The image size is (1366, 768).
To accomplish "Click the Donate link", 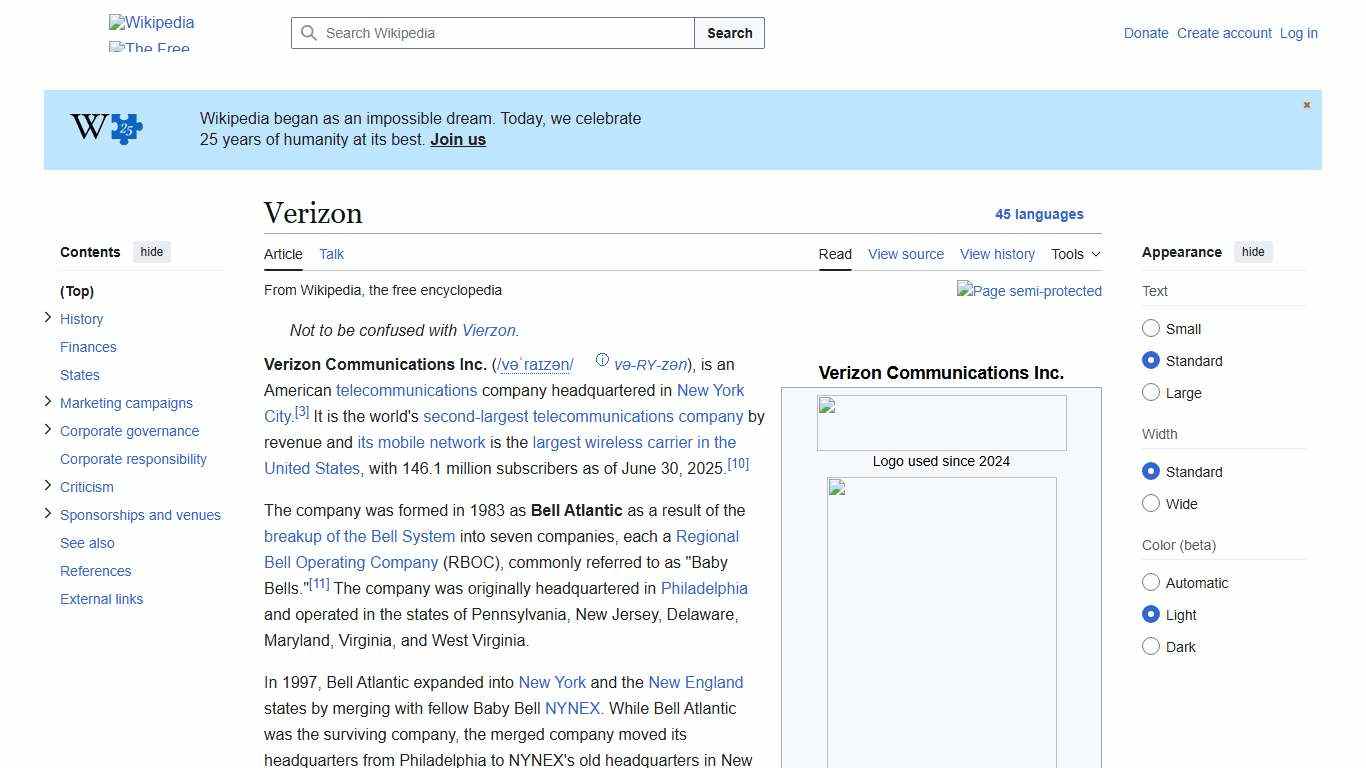I will (1146, 33).
